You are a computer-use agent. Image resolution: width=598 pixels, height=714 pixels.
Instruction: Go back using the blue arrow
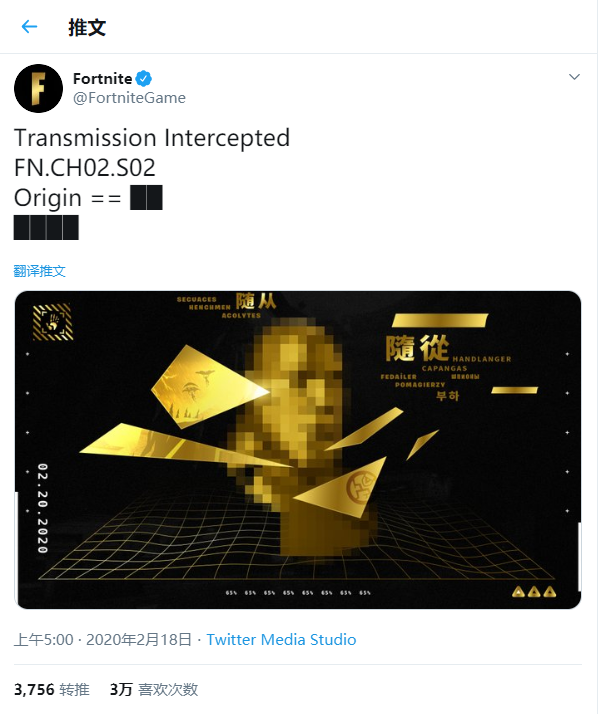coord(29,27)
